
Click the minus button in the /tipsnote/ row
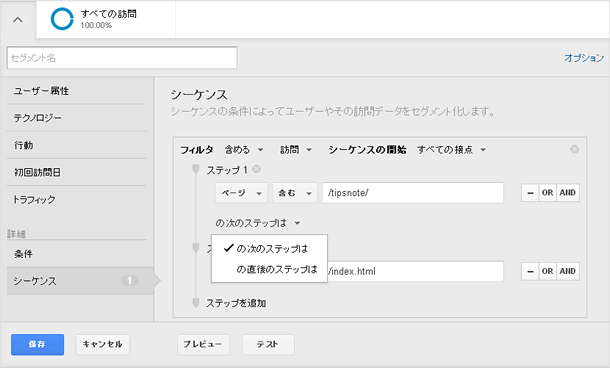pos(530,193)
